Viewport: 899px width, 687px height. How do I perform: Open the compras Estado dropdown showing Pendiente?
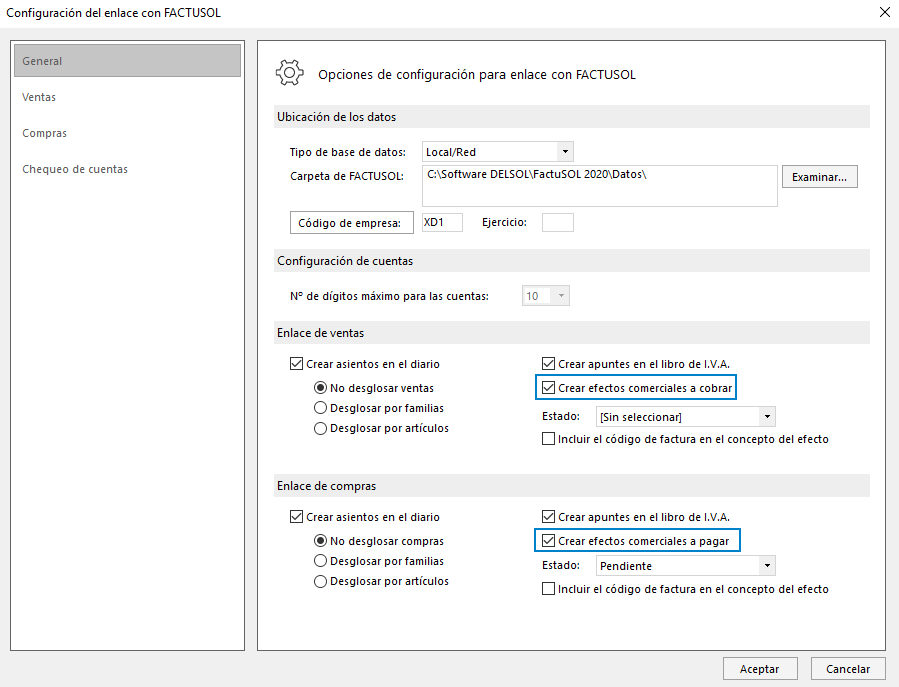point(686,566)
